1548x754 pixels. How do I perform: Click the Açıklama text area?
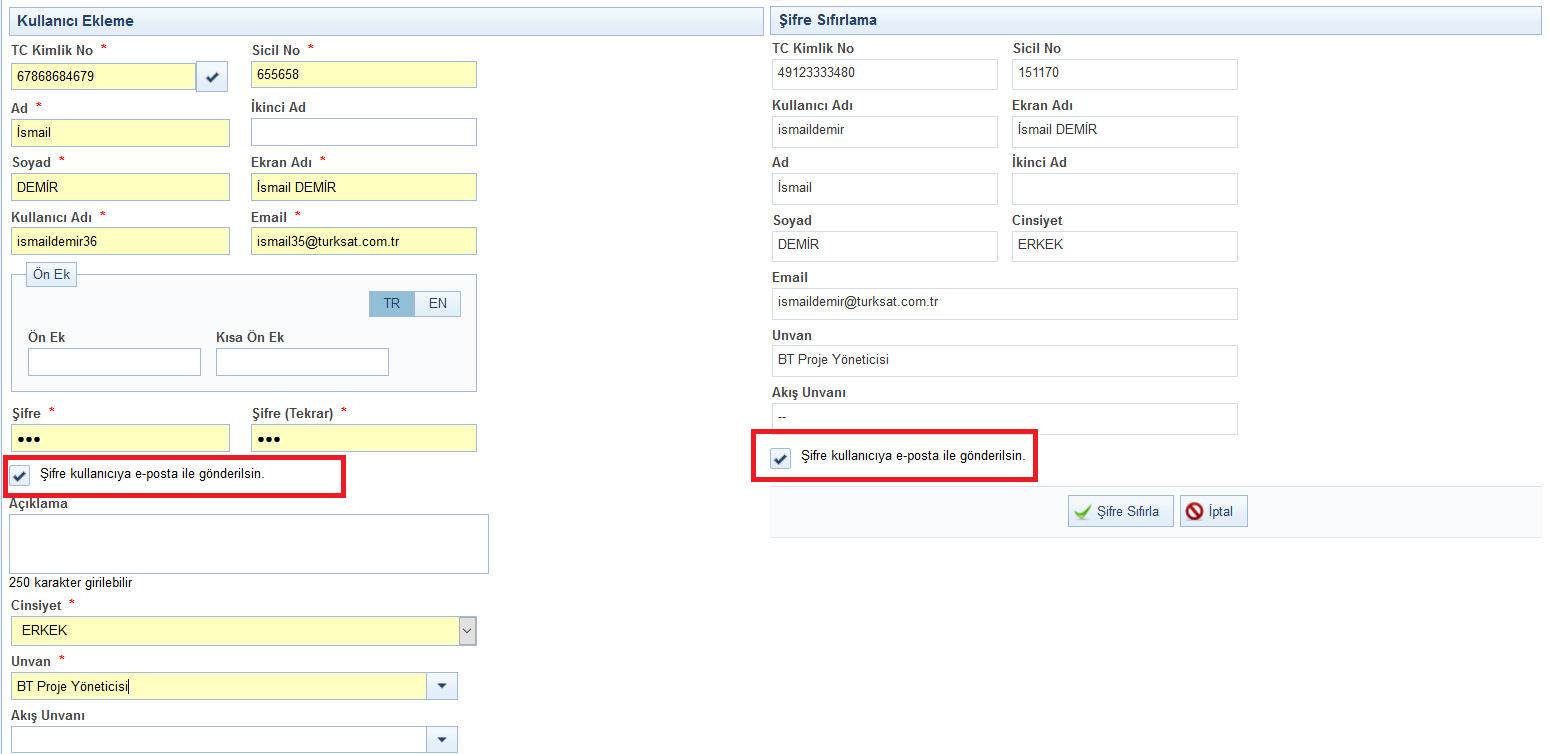(x=248, y=544)
